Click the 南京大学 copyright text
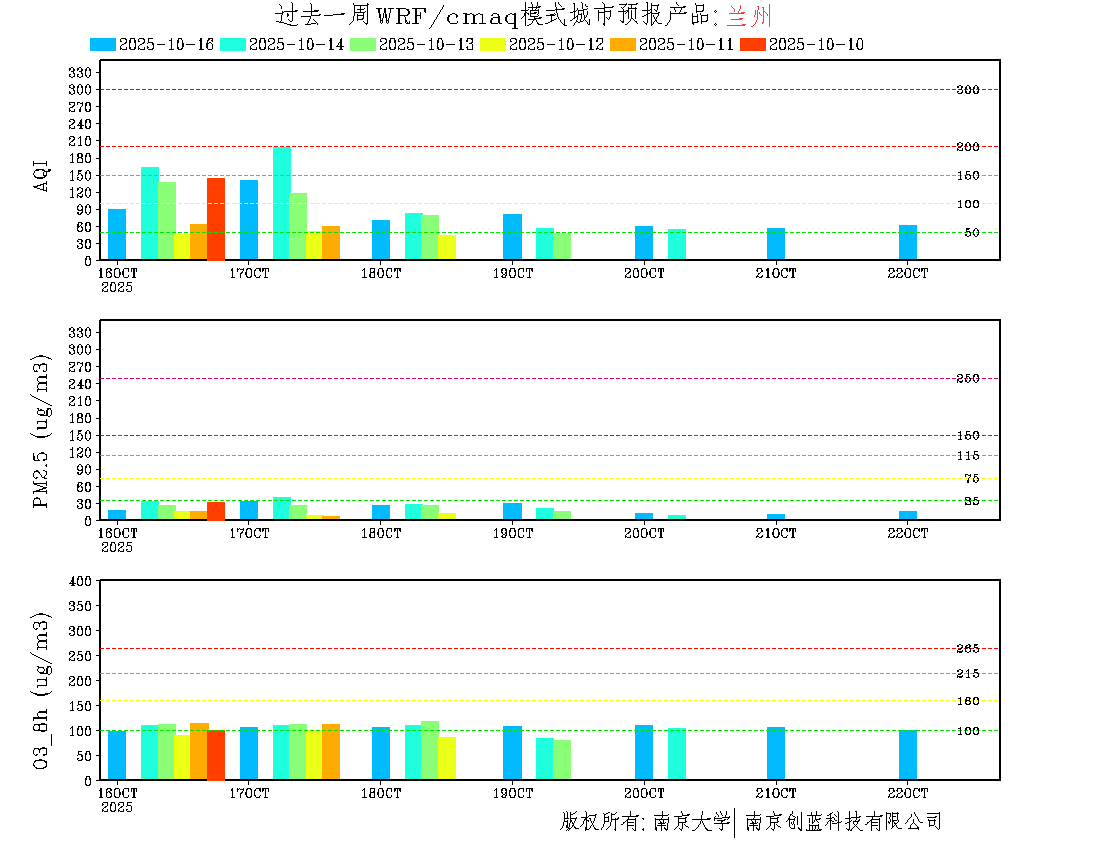 pyautogui.click(x=691, y=822)
